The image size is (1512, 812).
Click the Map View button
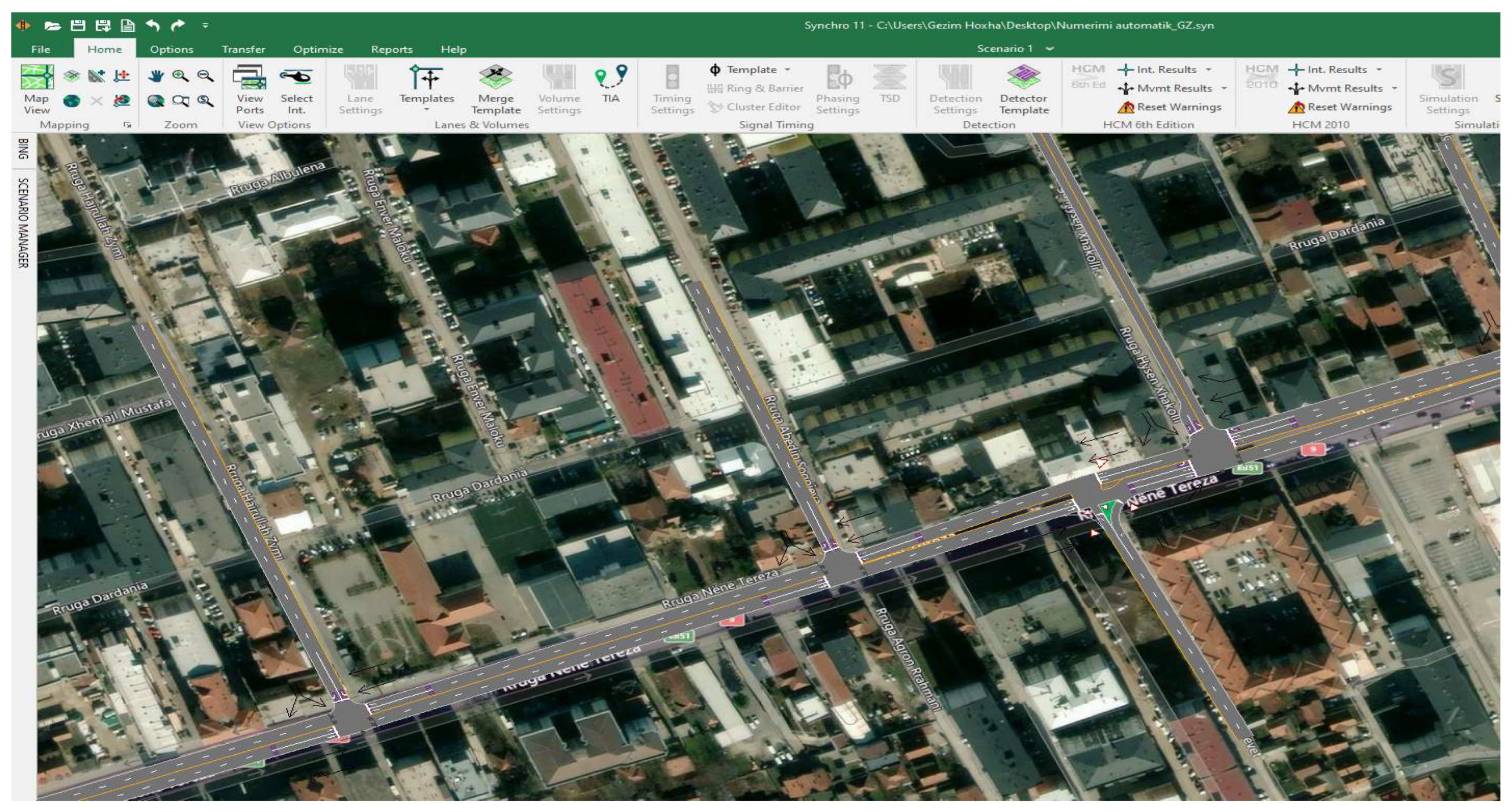click(x=36, y=88)
